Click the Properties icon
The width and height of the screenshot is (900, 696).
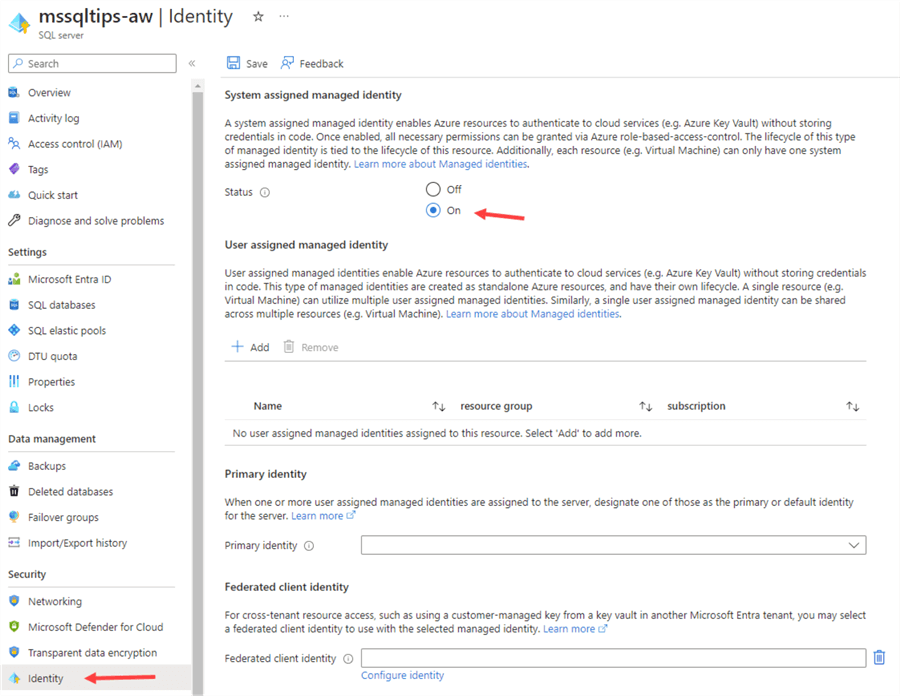tap(14, 382)
